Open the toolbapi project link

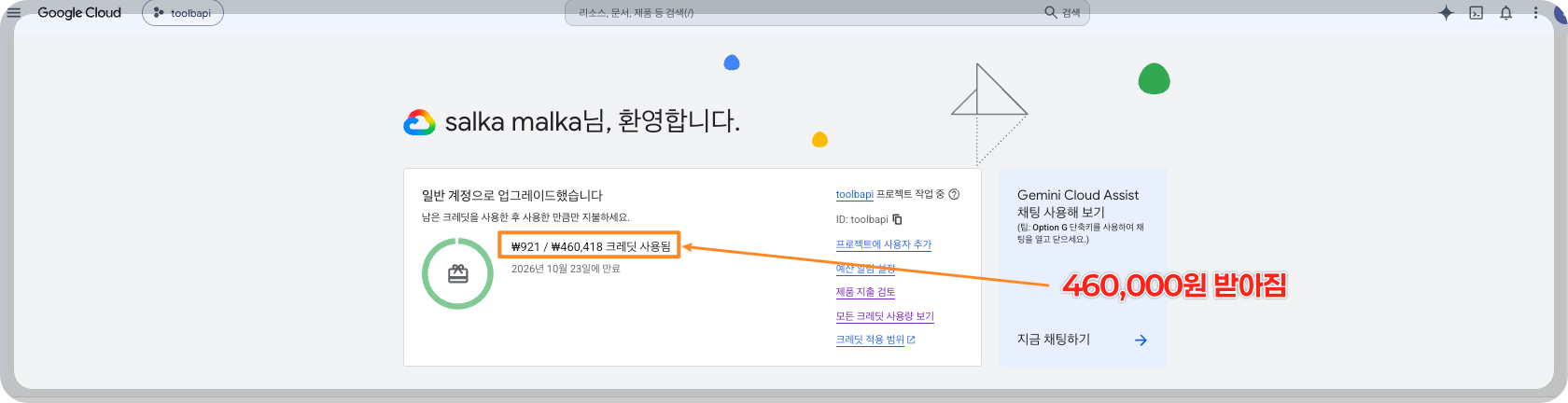(x=854, y=194)
